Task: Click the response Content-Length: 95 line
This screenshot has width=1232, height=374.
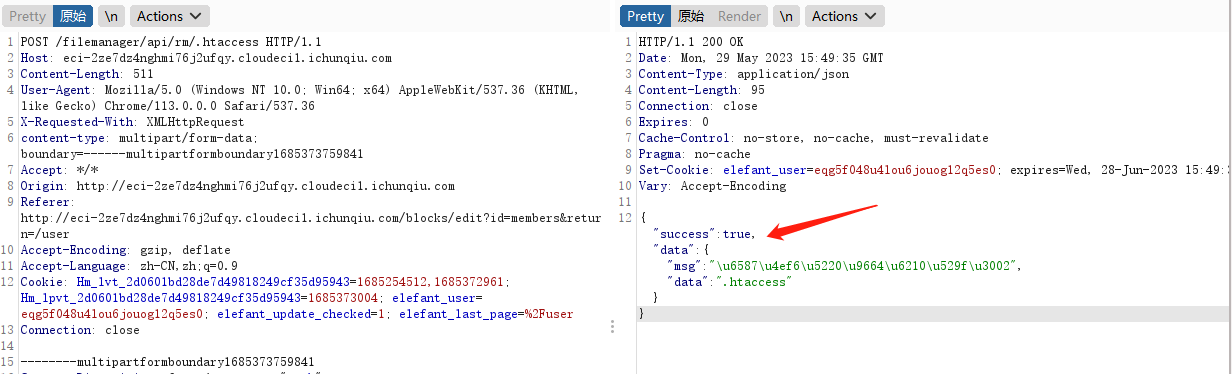Action: [701, 90]
